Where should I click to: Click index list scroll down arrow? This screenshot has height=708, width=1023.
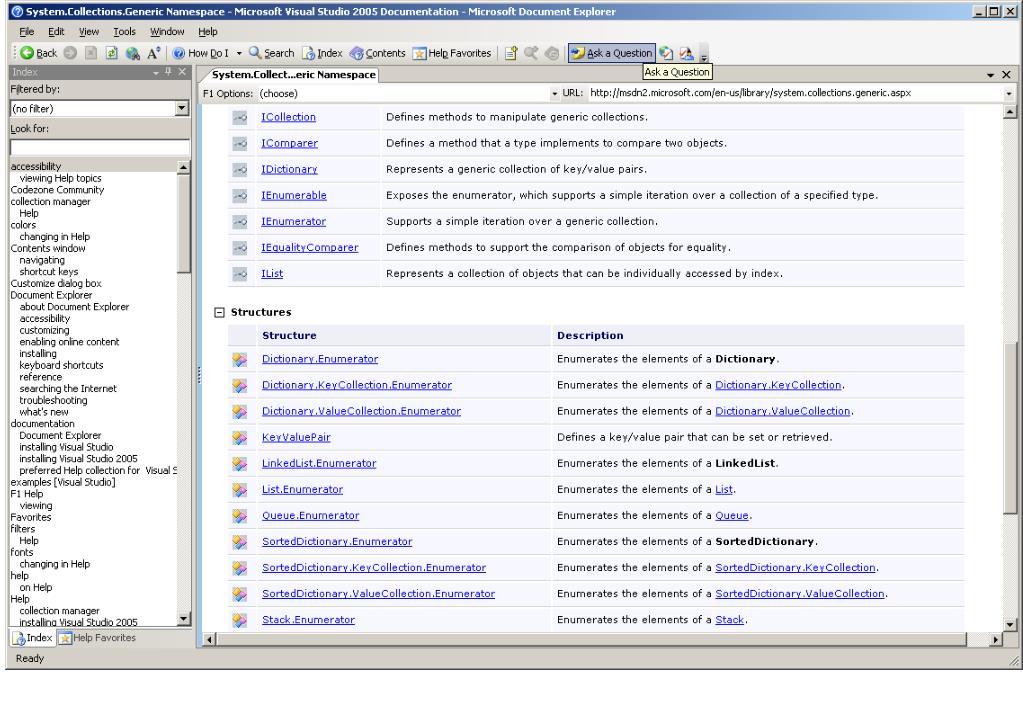[x=183, y=619]
